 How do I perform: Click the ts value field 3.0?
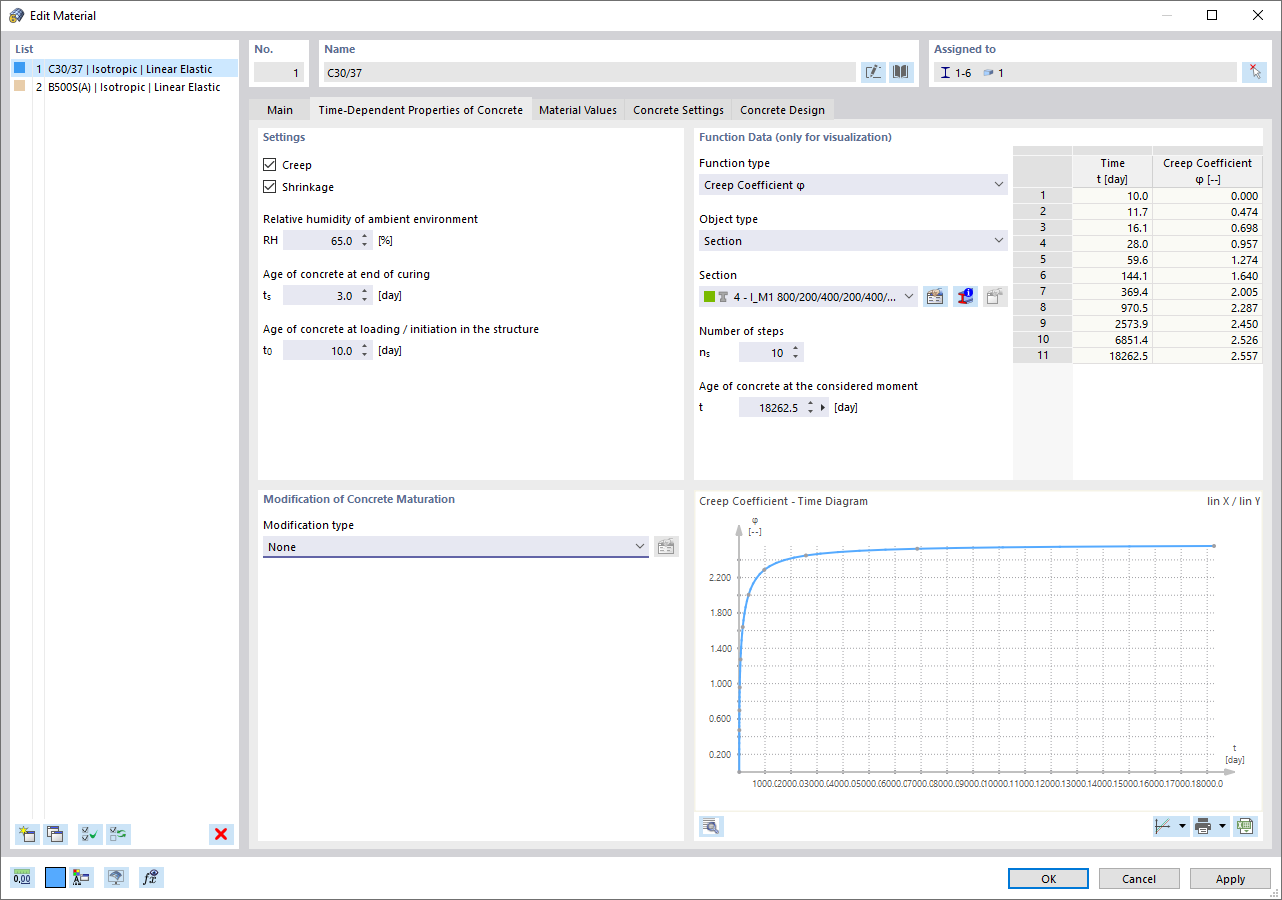[320, 296]
